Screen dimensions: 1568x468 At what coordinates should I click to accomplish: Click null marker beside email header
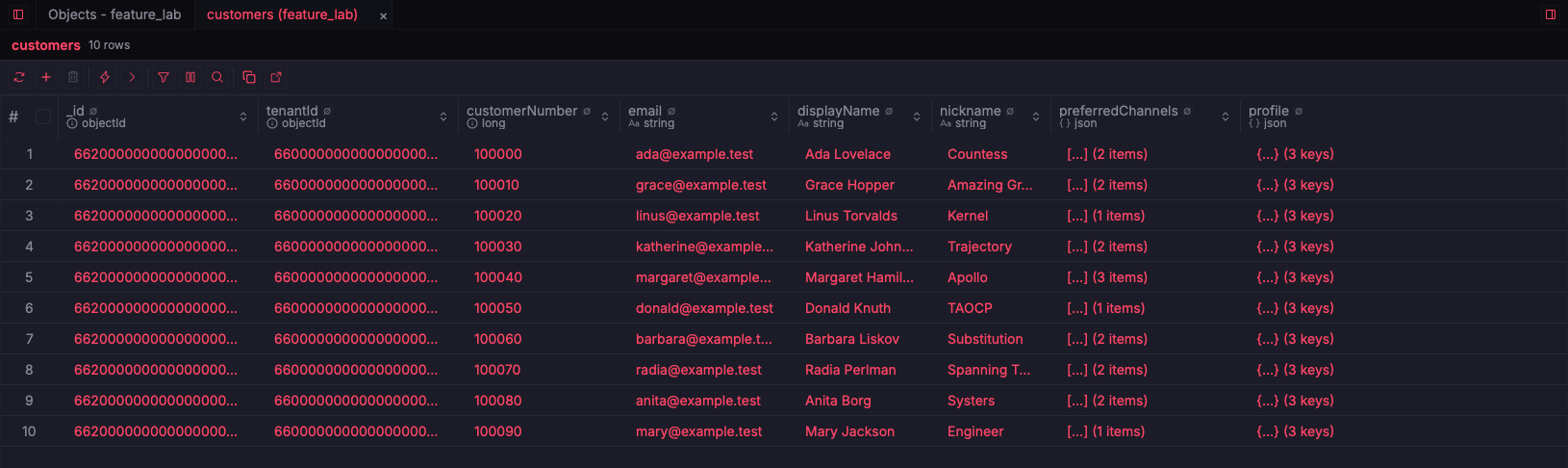click(x=671, y=112)
